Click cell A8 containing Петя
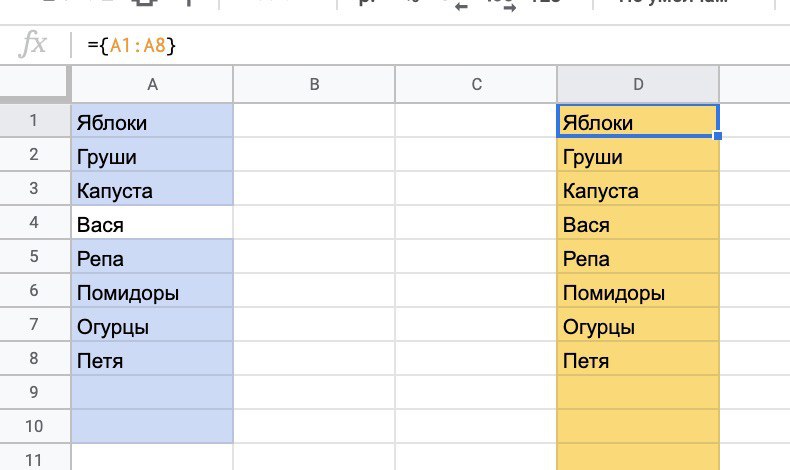The height and width of the screenshot is (470, 790). (152, 360)
